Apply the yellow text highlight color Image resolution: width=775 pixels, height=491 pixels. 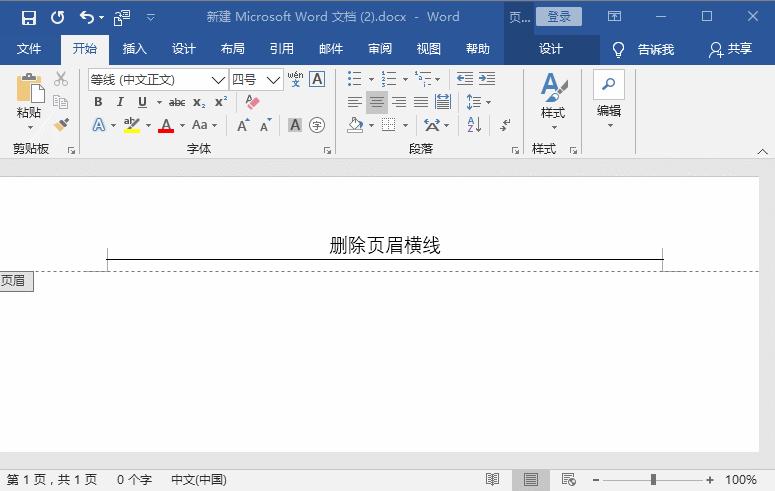[x=132, y=125]
